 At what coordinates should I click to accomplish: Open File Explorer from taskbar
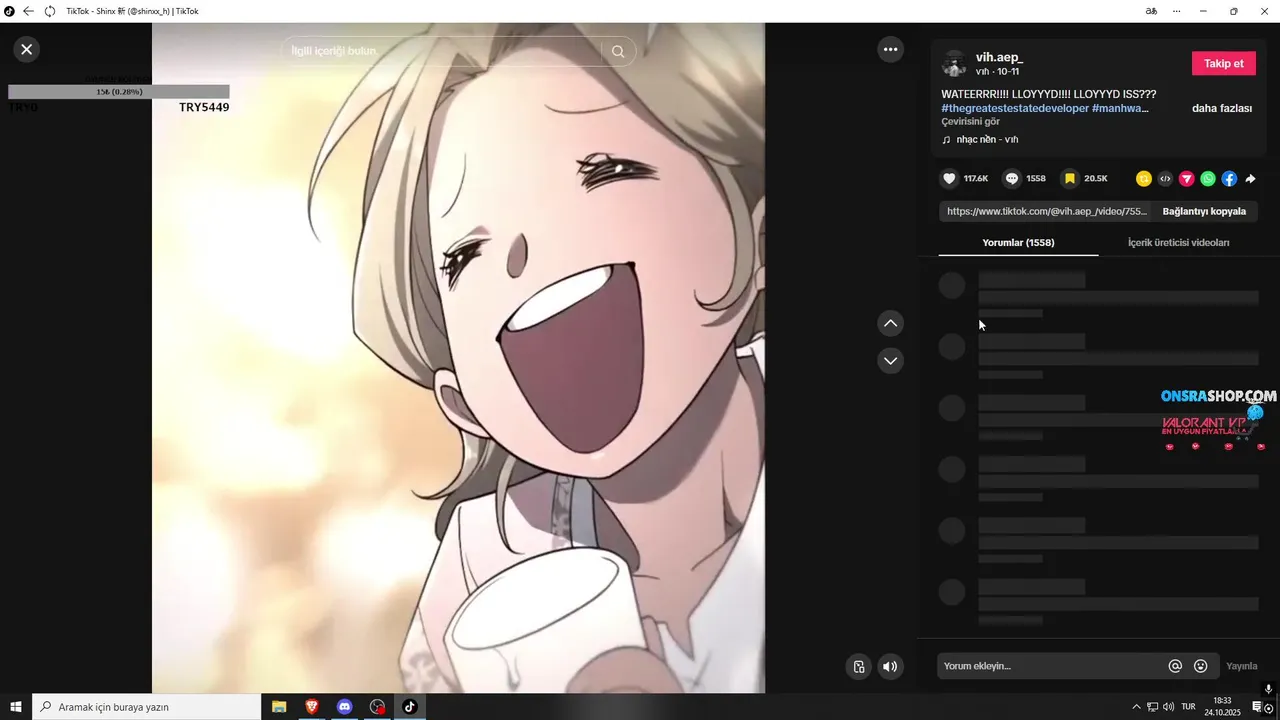(279, 707)
